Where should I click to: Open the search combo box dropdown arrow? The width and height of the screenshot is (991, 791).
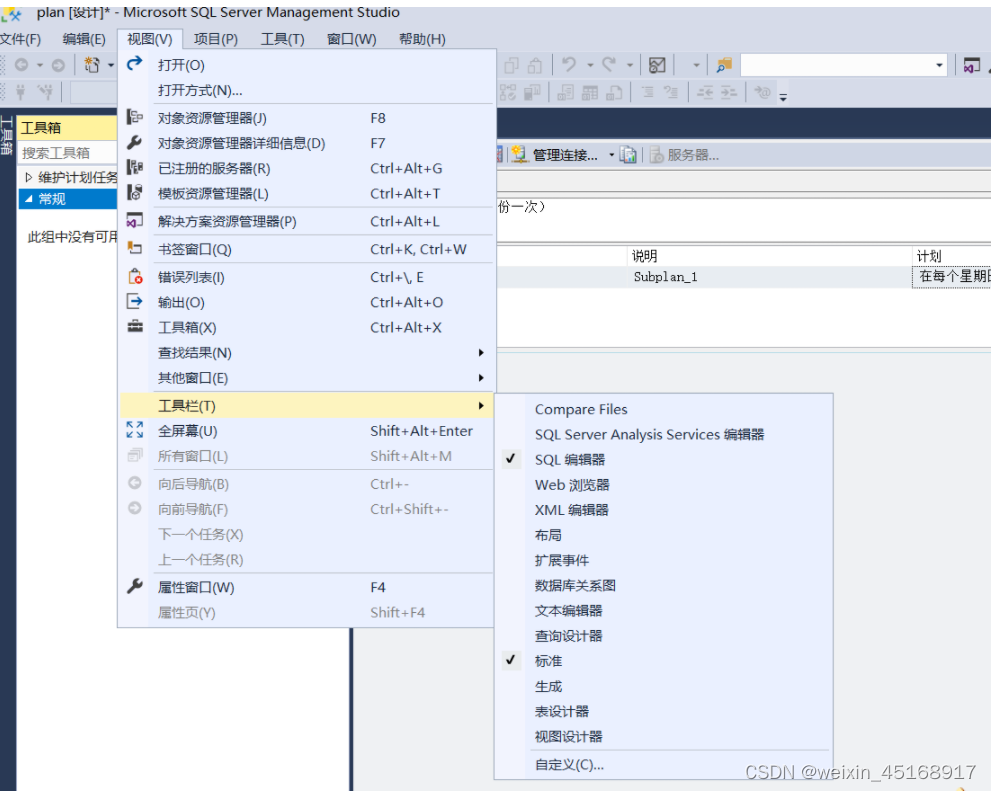point(939,65)
